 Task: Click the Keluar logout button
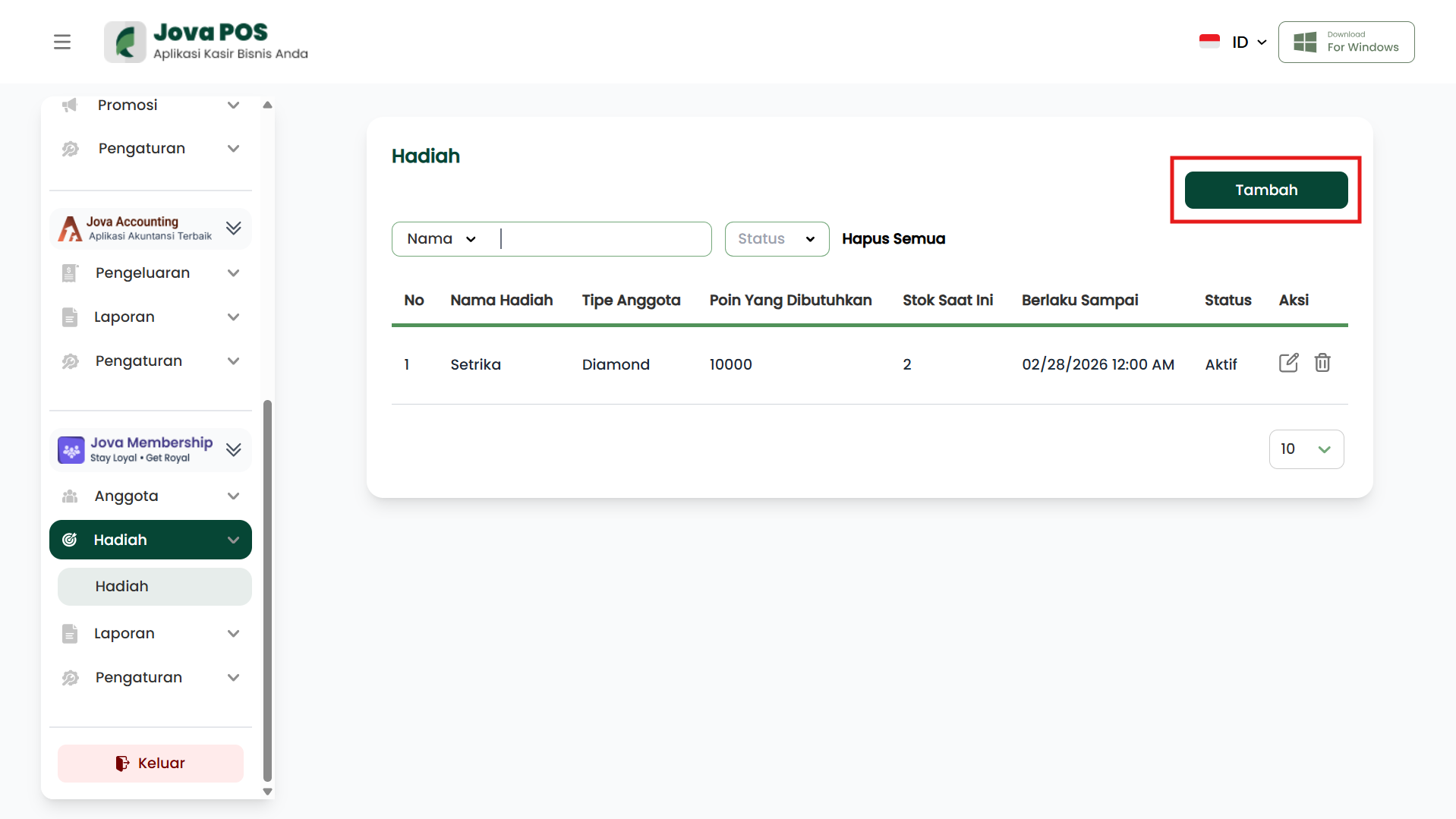150,764
